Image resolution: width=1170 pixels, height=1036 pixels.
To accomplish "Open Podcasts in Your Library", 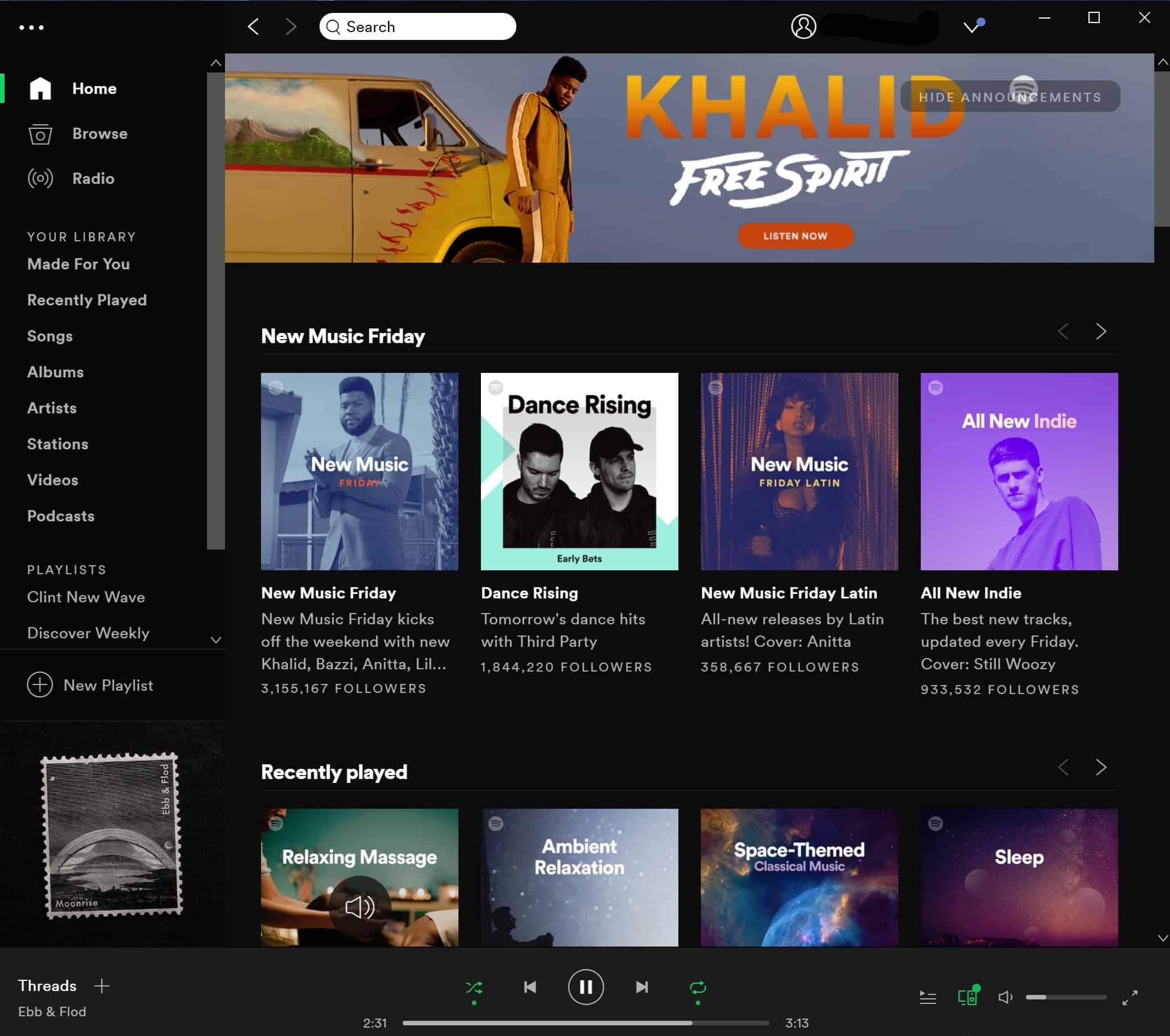I will (61, 516).
